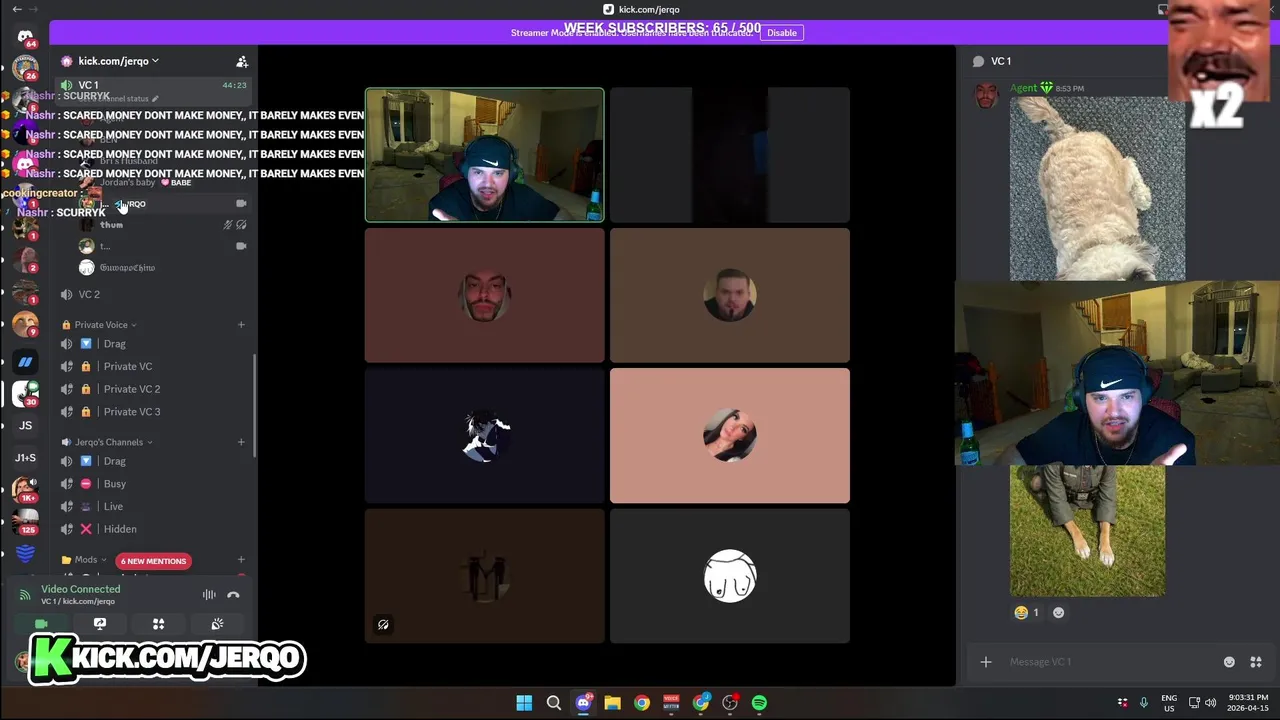The height and width of the screenshot is (720, 1280).
Task: Open the activities launcher in voice panel
Action: (x=158, y=624)
